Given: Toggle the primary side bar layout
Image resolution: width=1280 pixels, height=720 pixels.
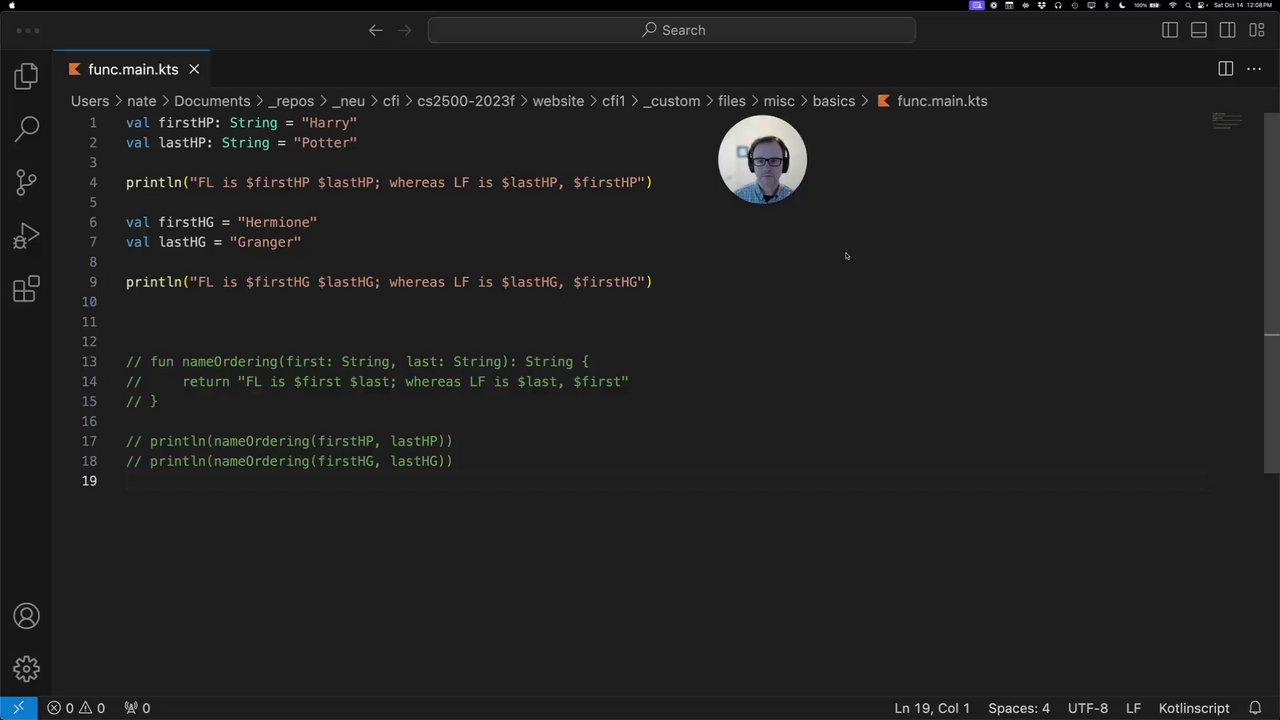Looking at the screenshot, I should [x=1170, y=30].
